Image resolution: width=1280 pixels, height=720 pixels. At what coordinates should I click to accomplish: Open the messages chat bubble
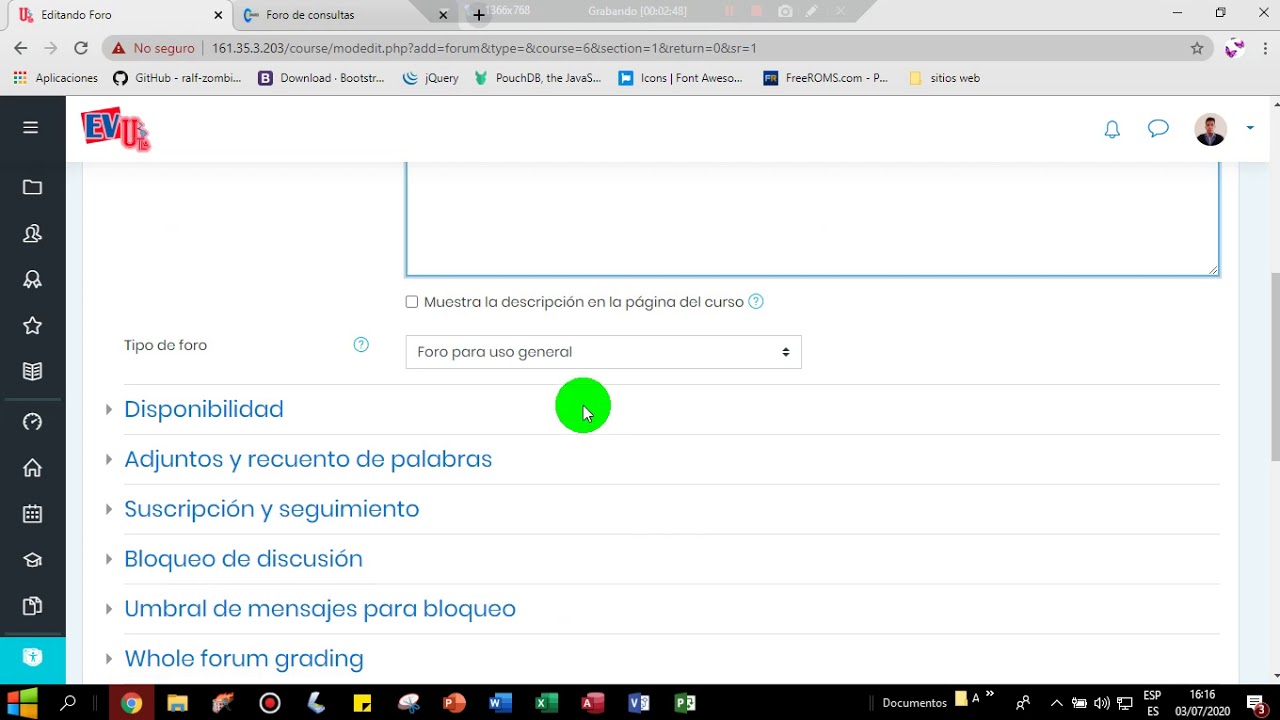click(1158, 129)
